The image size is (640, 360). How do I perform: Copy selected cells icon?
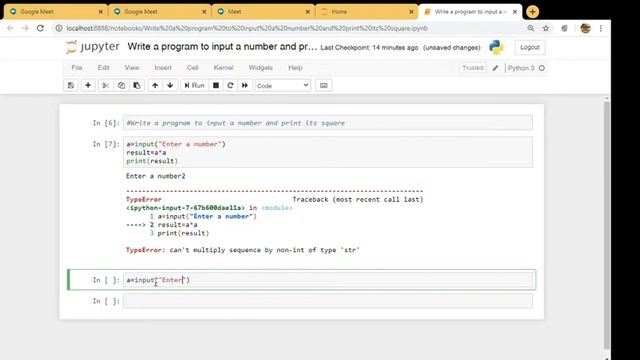click(x=121, y=85)
